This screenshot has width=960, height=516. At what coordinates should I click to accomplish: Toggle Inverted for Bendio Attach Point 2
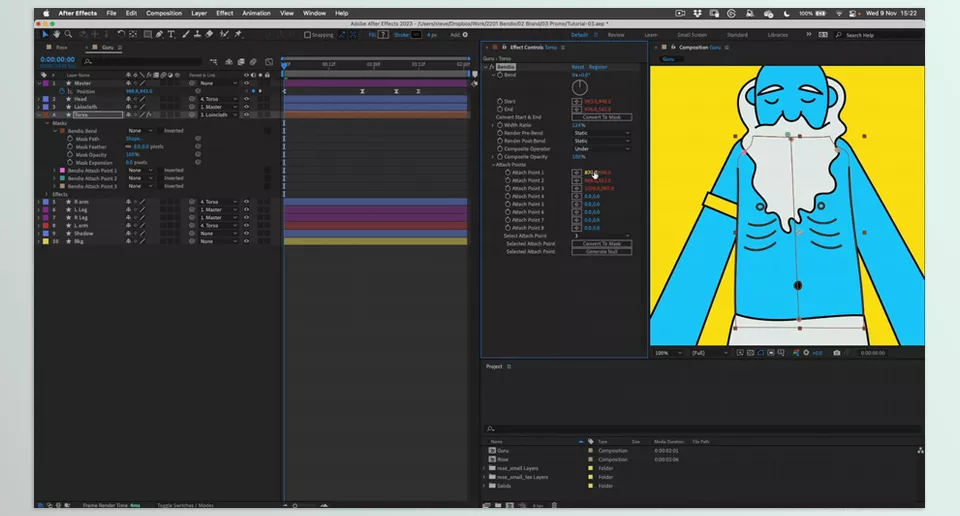coord(160,179)
